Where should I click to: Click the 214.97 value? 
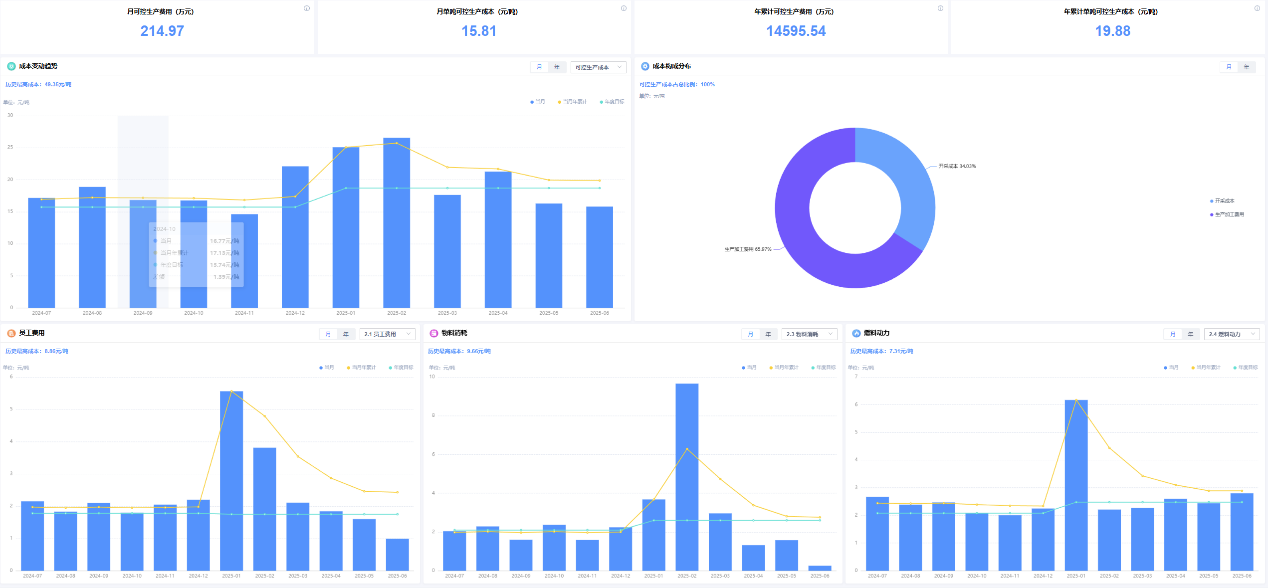[x=162, y=31]
